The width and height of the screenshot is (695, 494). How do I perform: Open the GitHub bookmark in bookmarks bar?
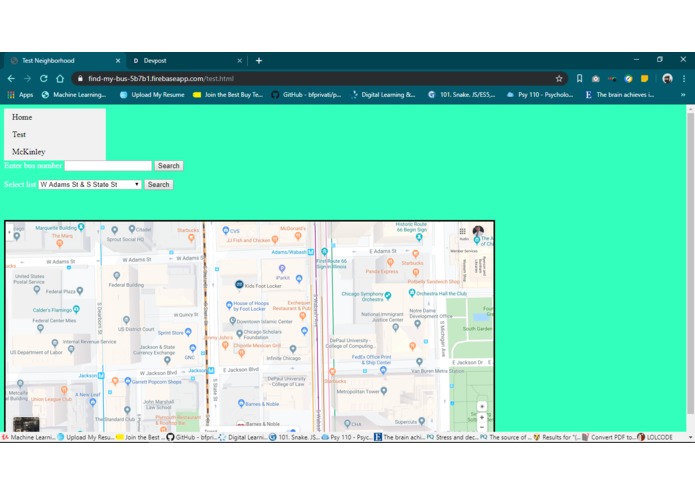click(306, 94)
